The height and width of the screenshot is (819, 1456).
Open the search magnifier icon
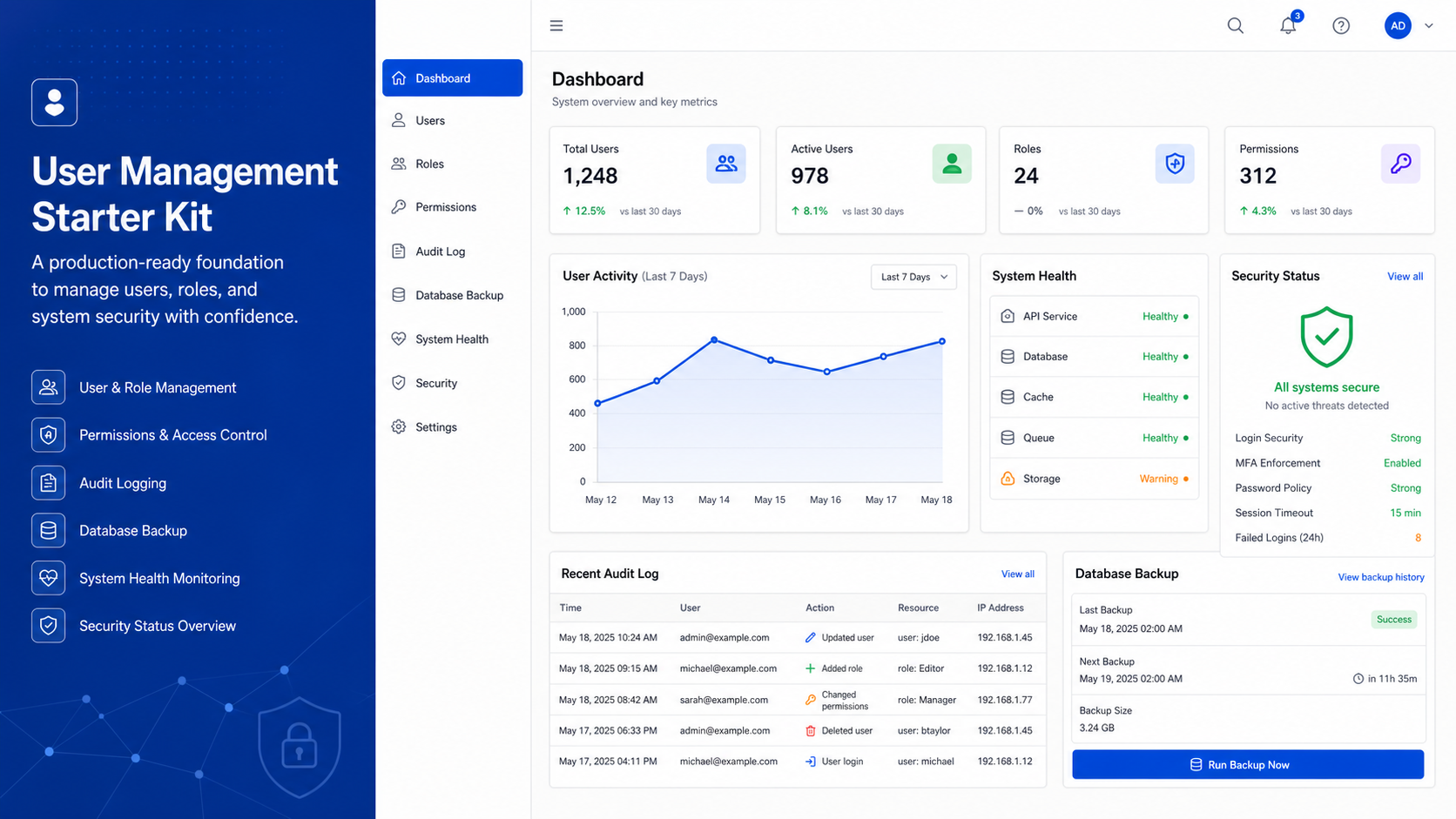click(x=1235, y=26)
